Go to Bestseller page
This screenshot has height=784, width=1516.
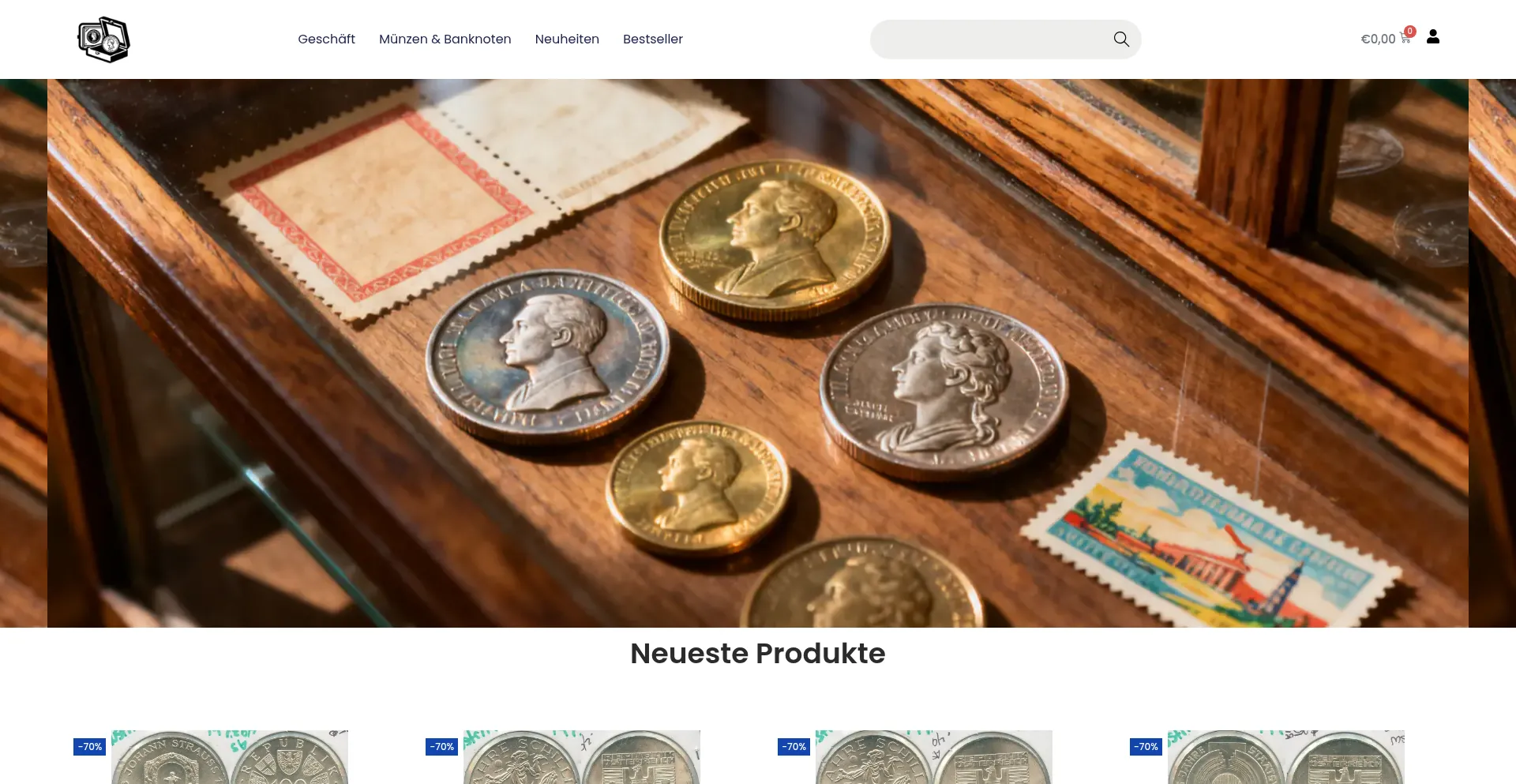[x=653, y=39]
